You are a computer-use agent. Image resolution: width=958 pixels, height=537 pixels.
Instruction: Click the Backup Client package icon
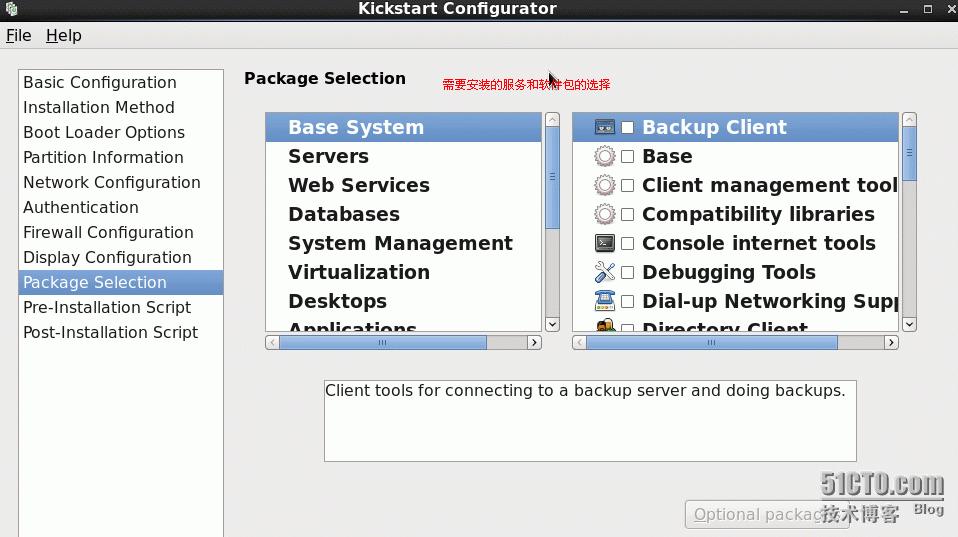604,127
